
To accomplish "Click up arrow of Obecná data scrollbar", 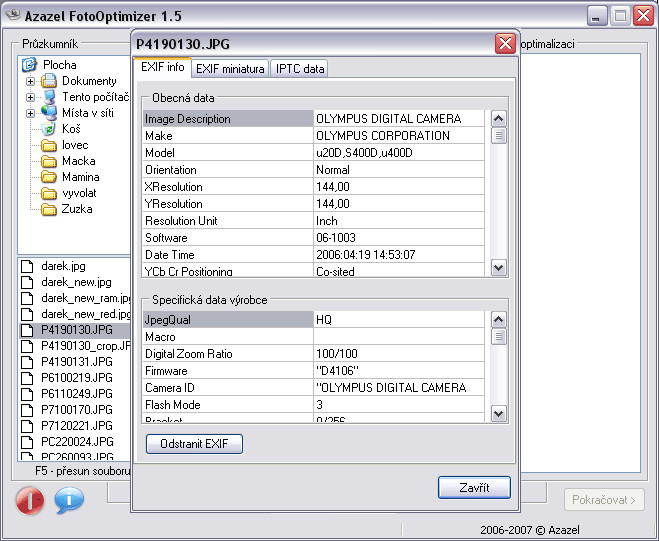I will [x=498, y=119].
